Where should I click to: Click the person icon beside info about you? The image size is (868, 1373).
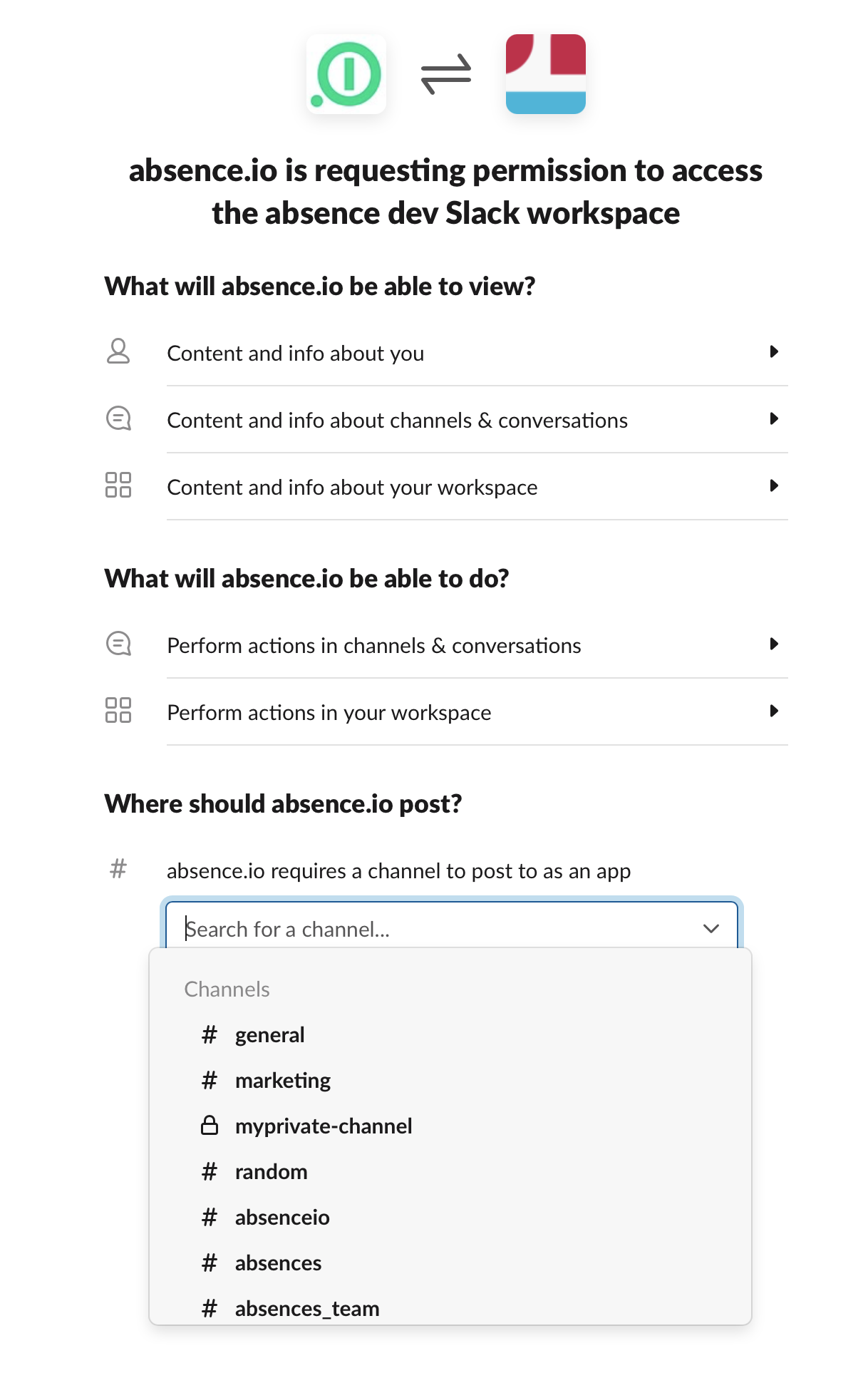point(118,351)
